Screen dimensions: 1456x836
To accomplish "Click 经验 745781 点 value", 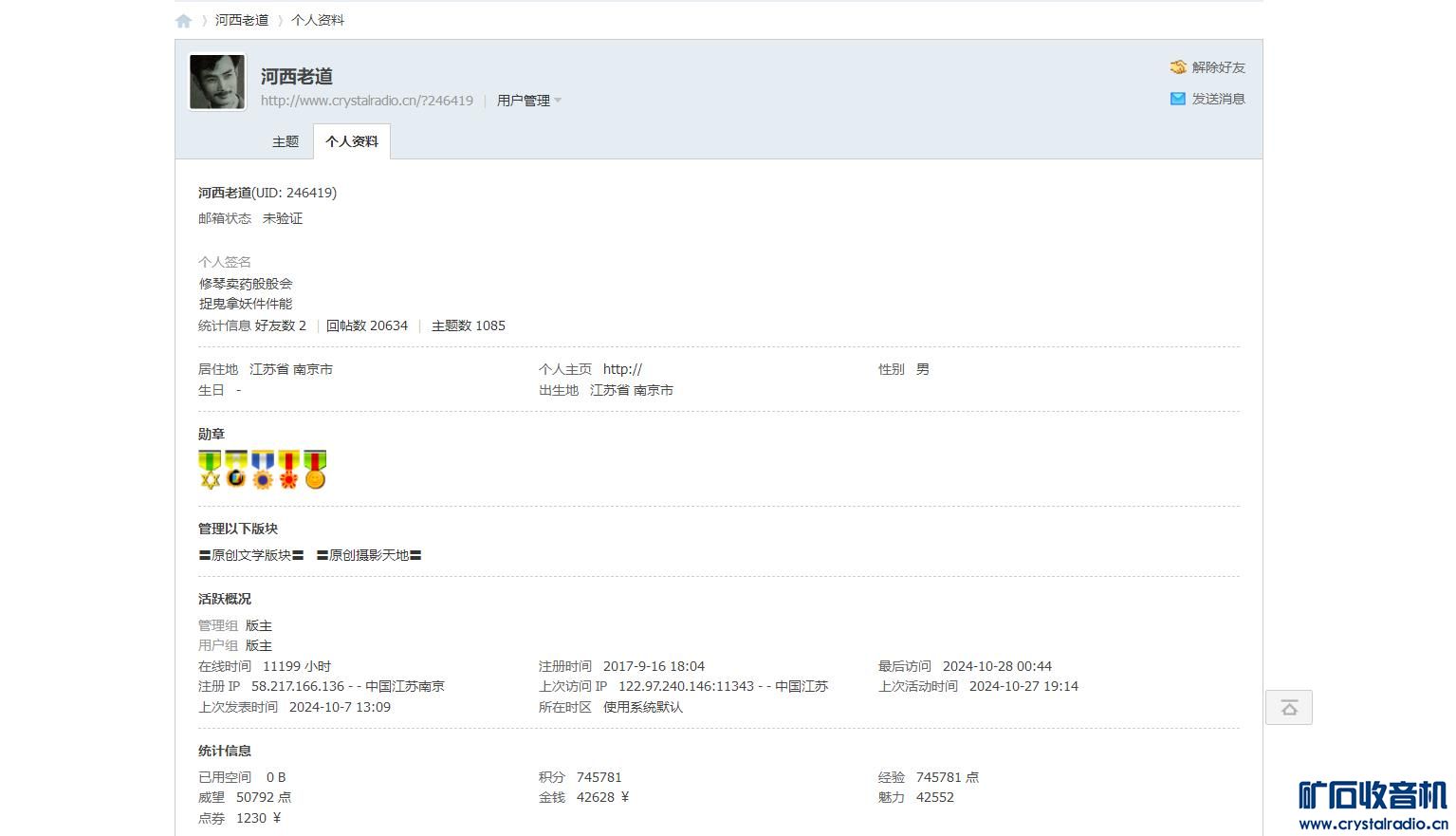I will pos(948,777).
